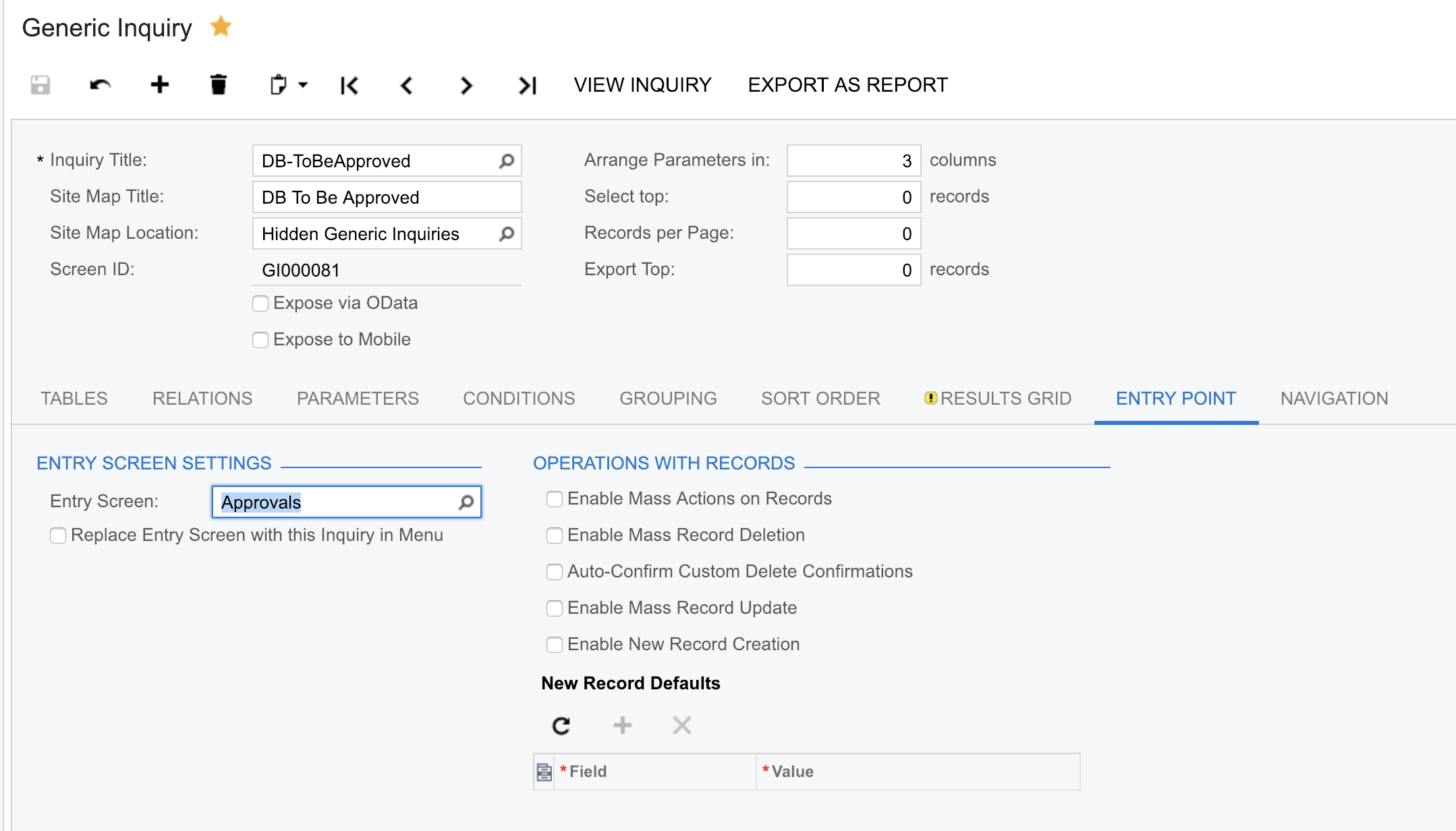Undo recent changes with the undo icon
This screenshot has height=831, width=1456.
click(x=99, y=85)
